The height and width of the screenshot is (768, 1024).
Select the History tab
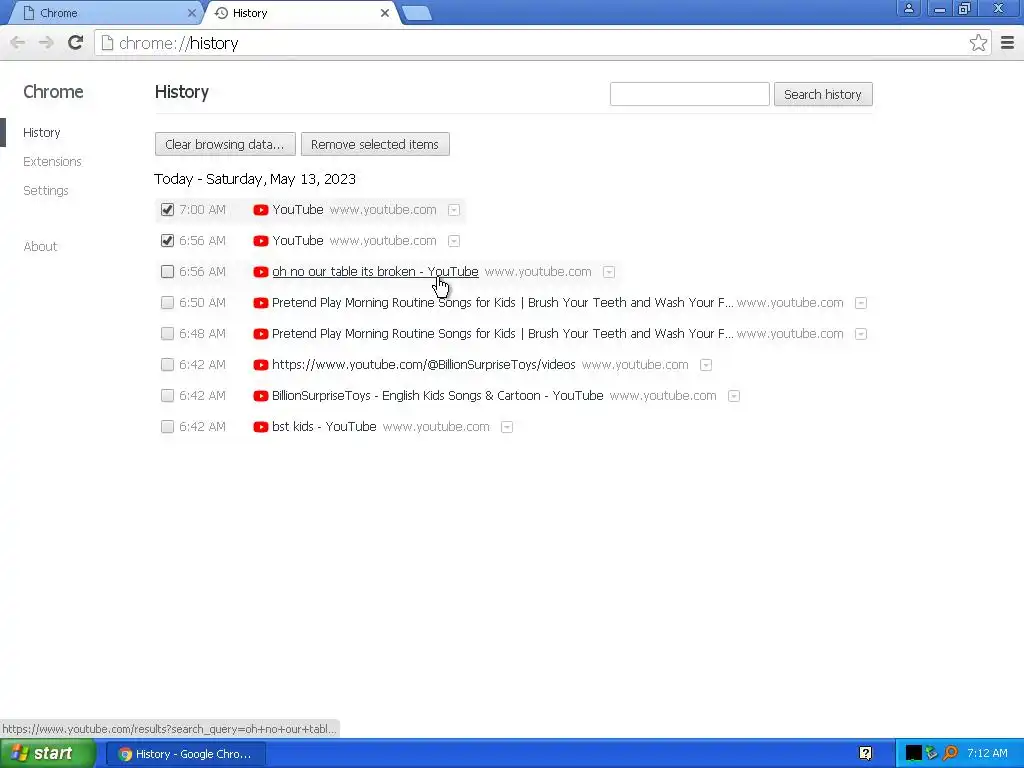click(x=300, y=13)
